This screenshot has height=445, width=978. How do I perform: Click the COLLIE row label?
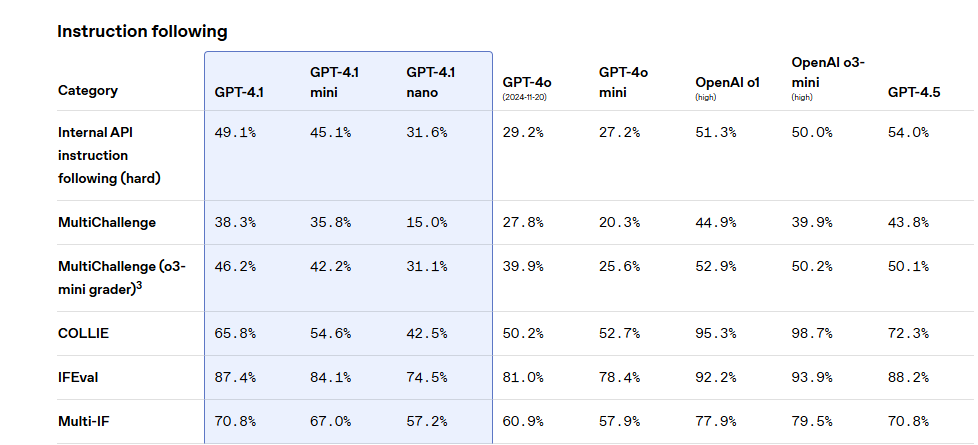coord(83,333)
